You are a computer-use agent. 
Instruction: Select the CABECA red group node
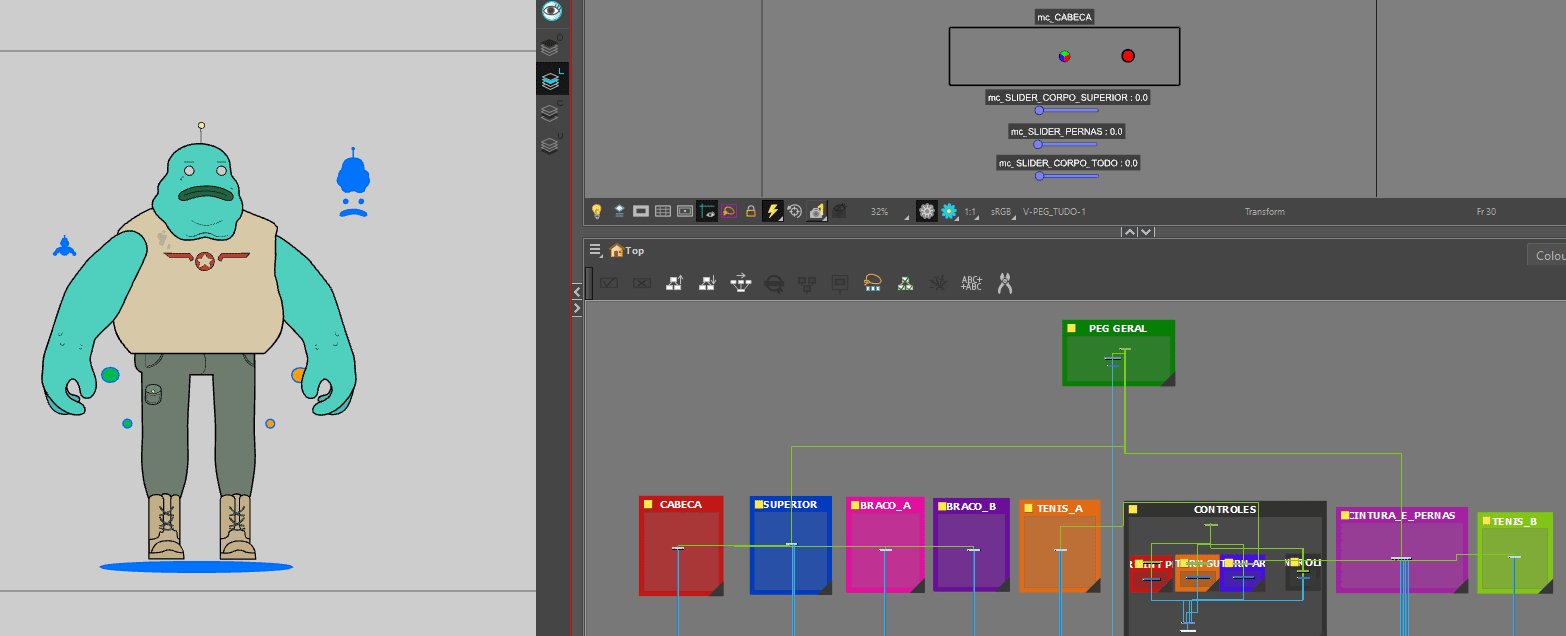coord(681,546)
